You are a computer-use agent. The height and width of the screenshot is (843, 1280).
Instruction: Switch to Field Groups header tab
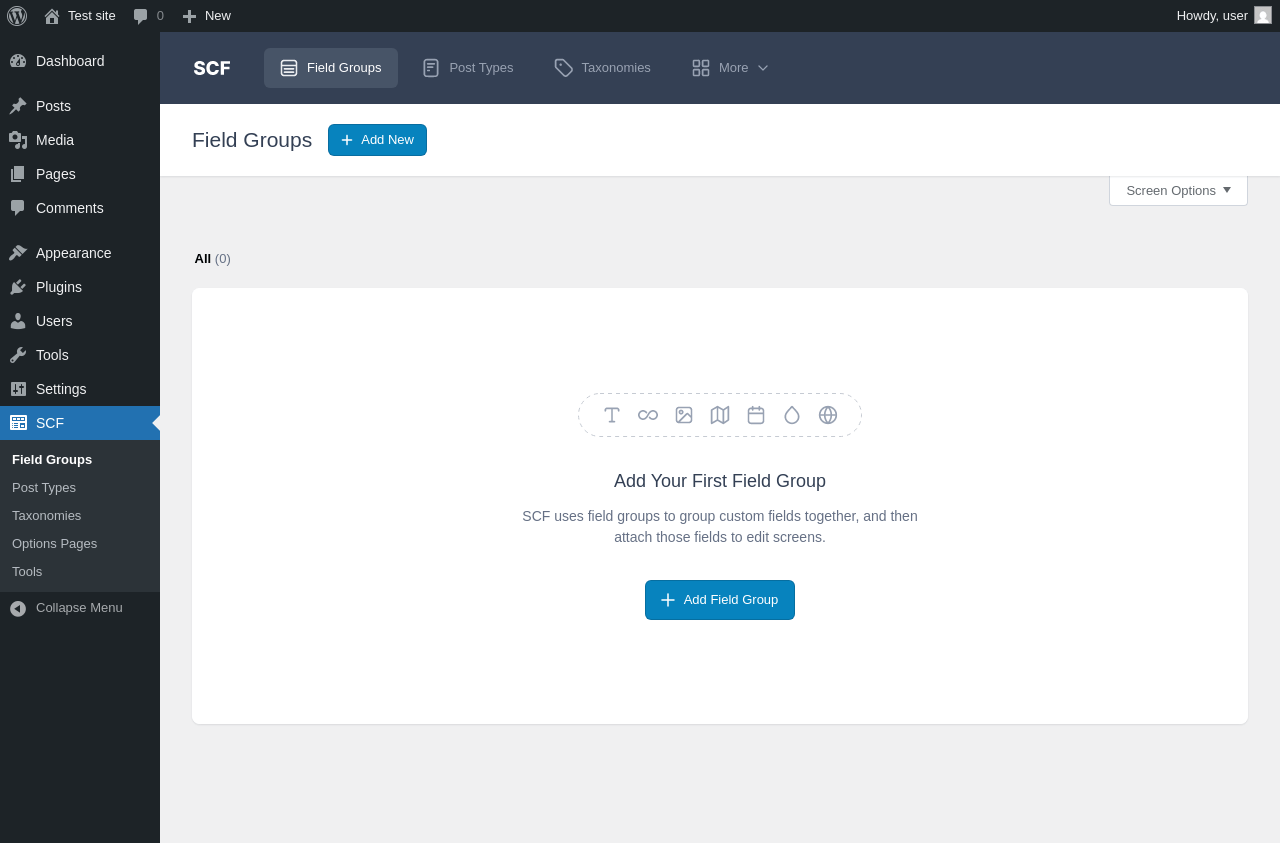331,68
